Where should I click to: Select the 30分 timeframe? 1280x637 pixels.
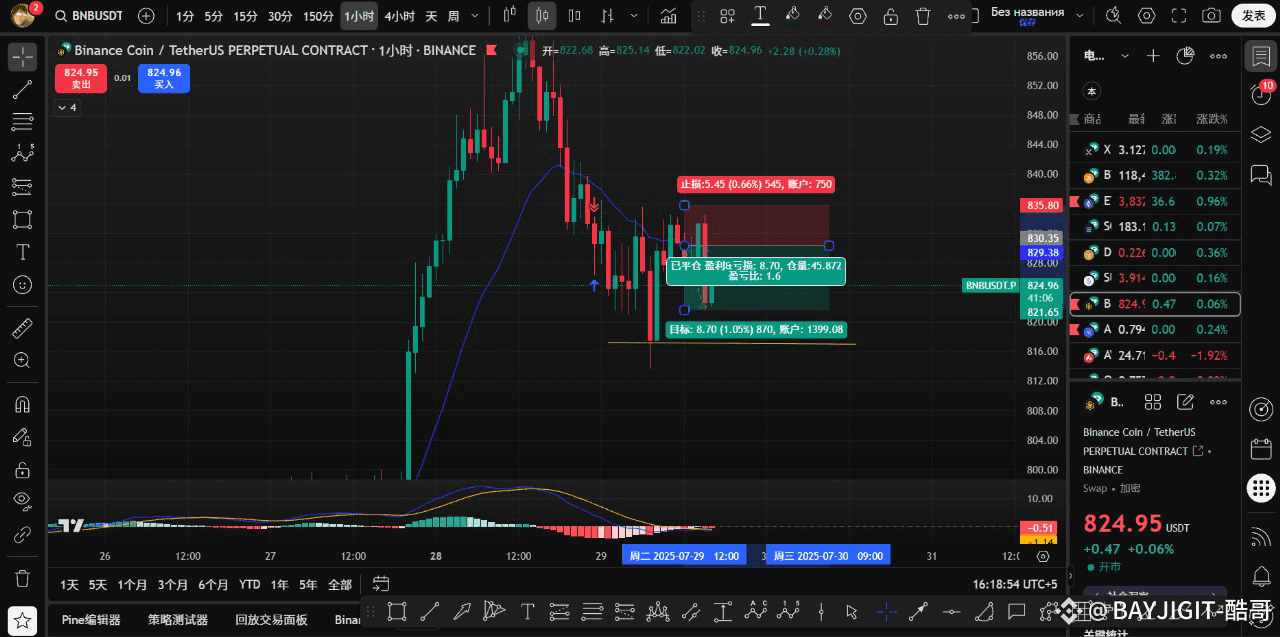(x=280, y=16)
